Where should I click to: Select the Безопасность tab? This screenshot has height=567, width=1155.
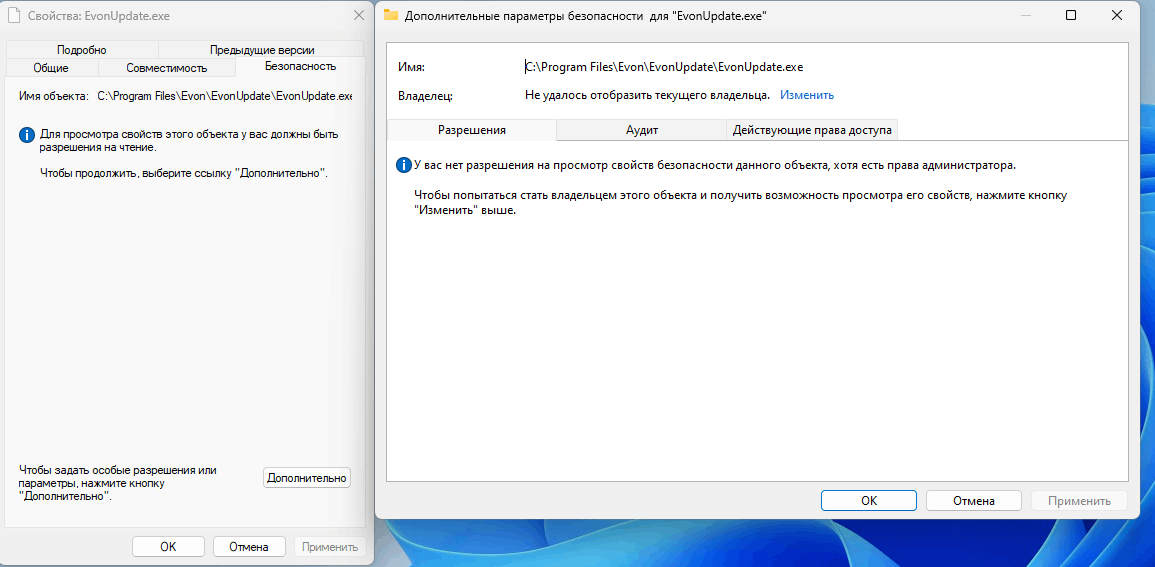click(x=300, y=66)
